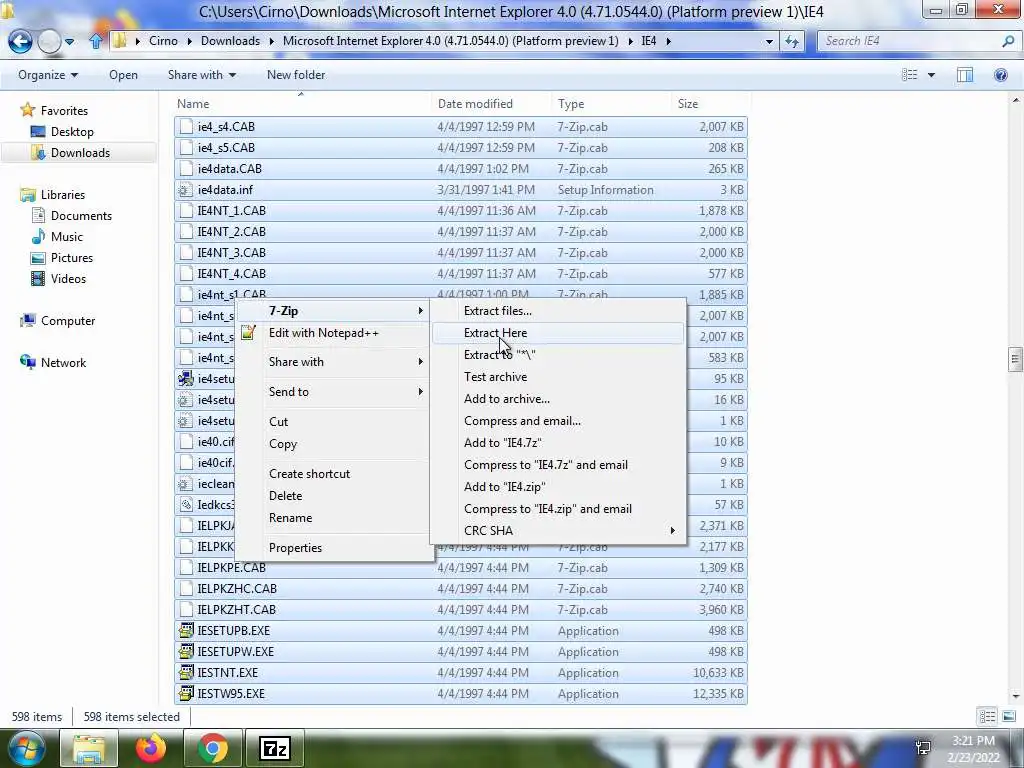Choose Rename from the context menu
This screenshot has height=768, width=1024.
tap(334, 518)
